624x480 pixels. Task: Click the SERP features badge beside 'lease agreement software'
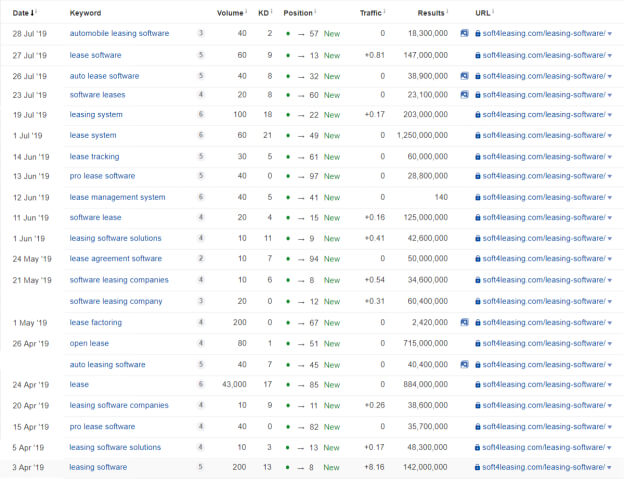pos(201,259)
